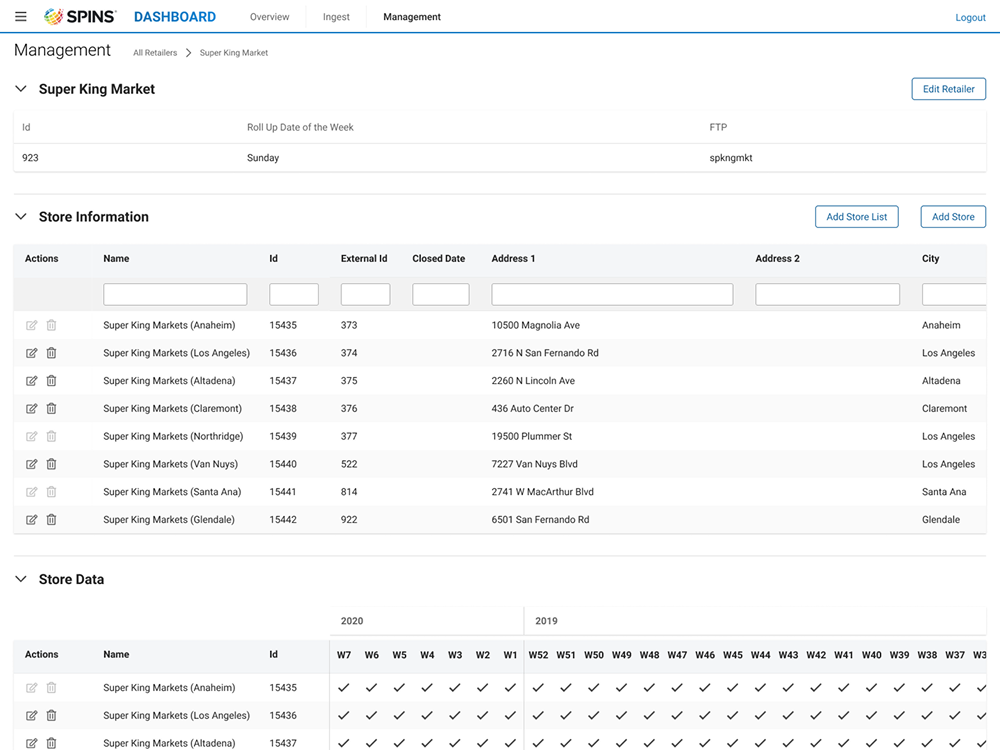Focus the Name filter input
This screenshot has height=750, width=1000.
tap(175, 295)
